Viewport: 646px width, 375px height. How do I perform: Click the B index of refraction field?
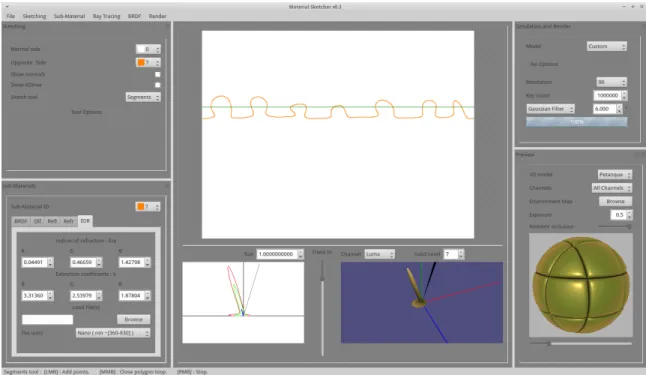tap(132, 262)
